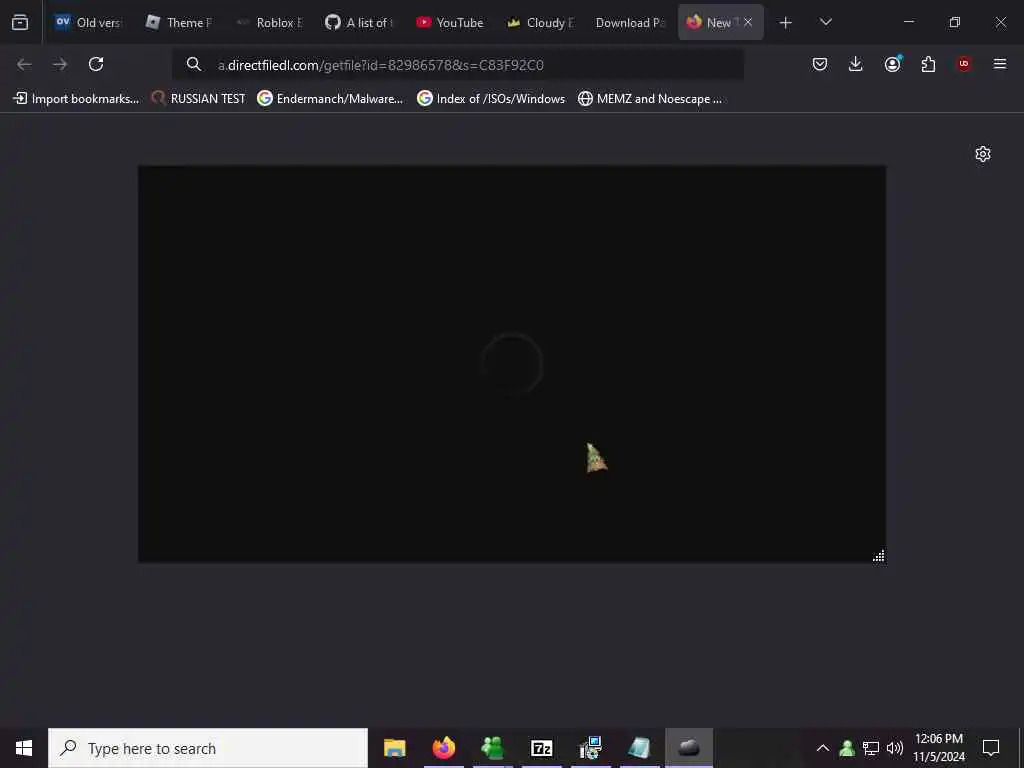Expand the list all tabs dropdown

pos(825,22)
